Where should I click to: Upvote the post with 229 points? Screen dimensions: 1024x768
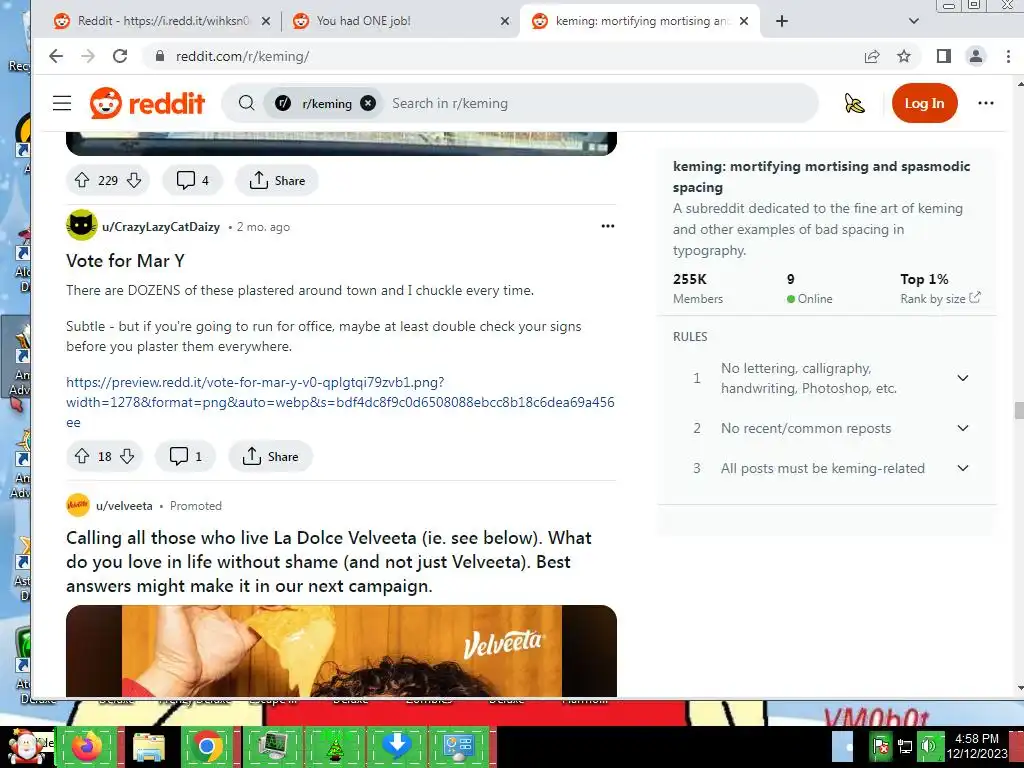tap(82, 180)
